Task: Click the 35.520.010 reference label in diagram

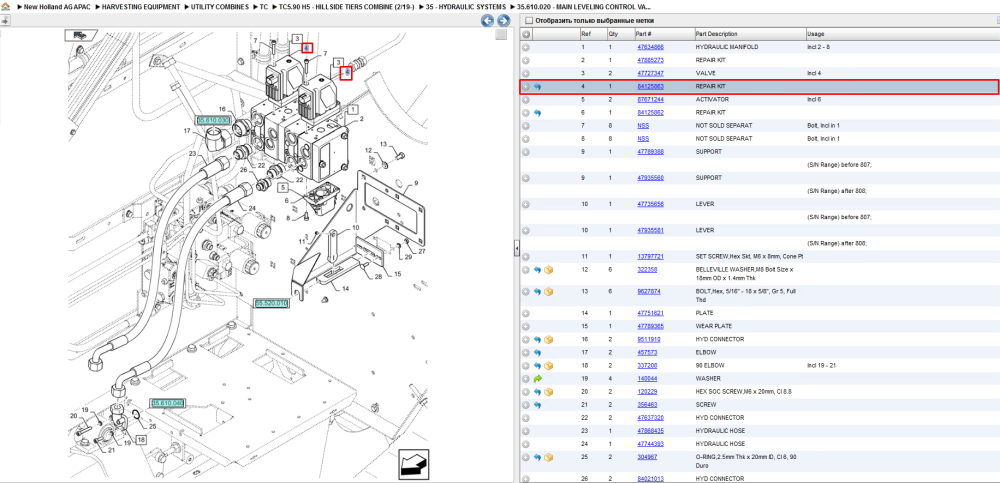Action: pyautogui.click(x=271, y=303)
